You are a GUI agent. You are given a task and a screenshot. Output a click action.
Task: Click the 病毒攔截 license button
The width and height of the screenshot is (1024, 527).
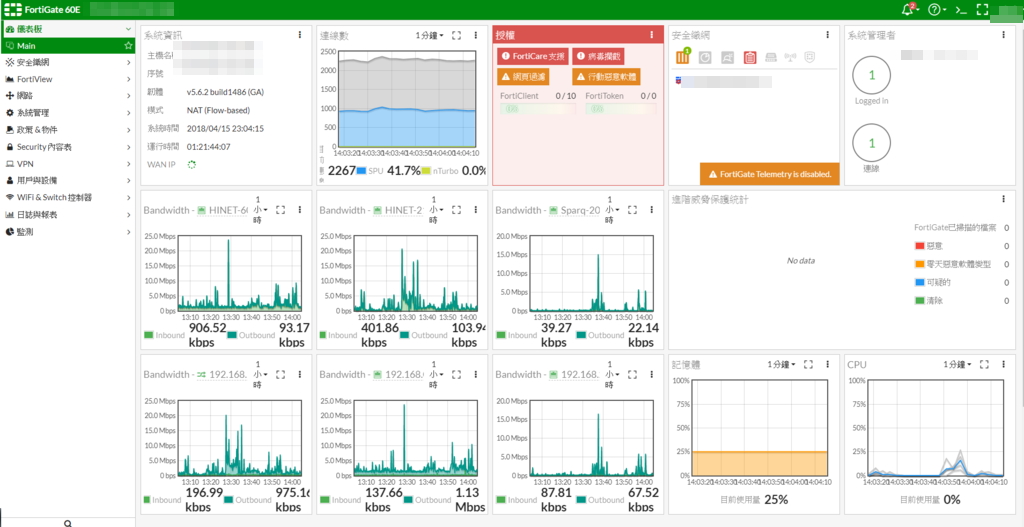click(598, 57)
